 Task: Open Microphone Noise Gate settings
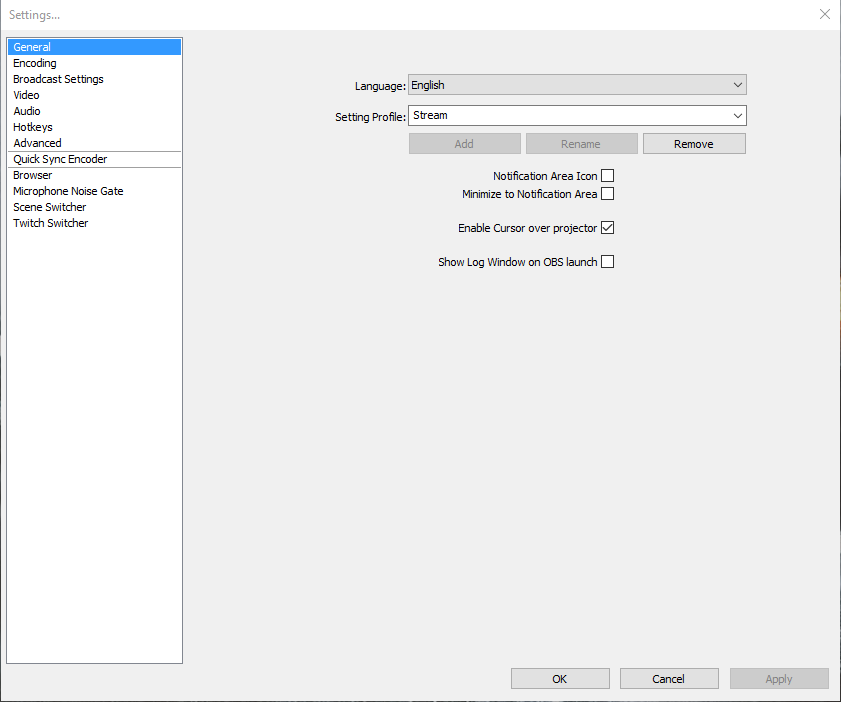[x=94, y=191]
